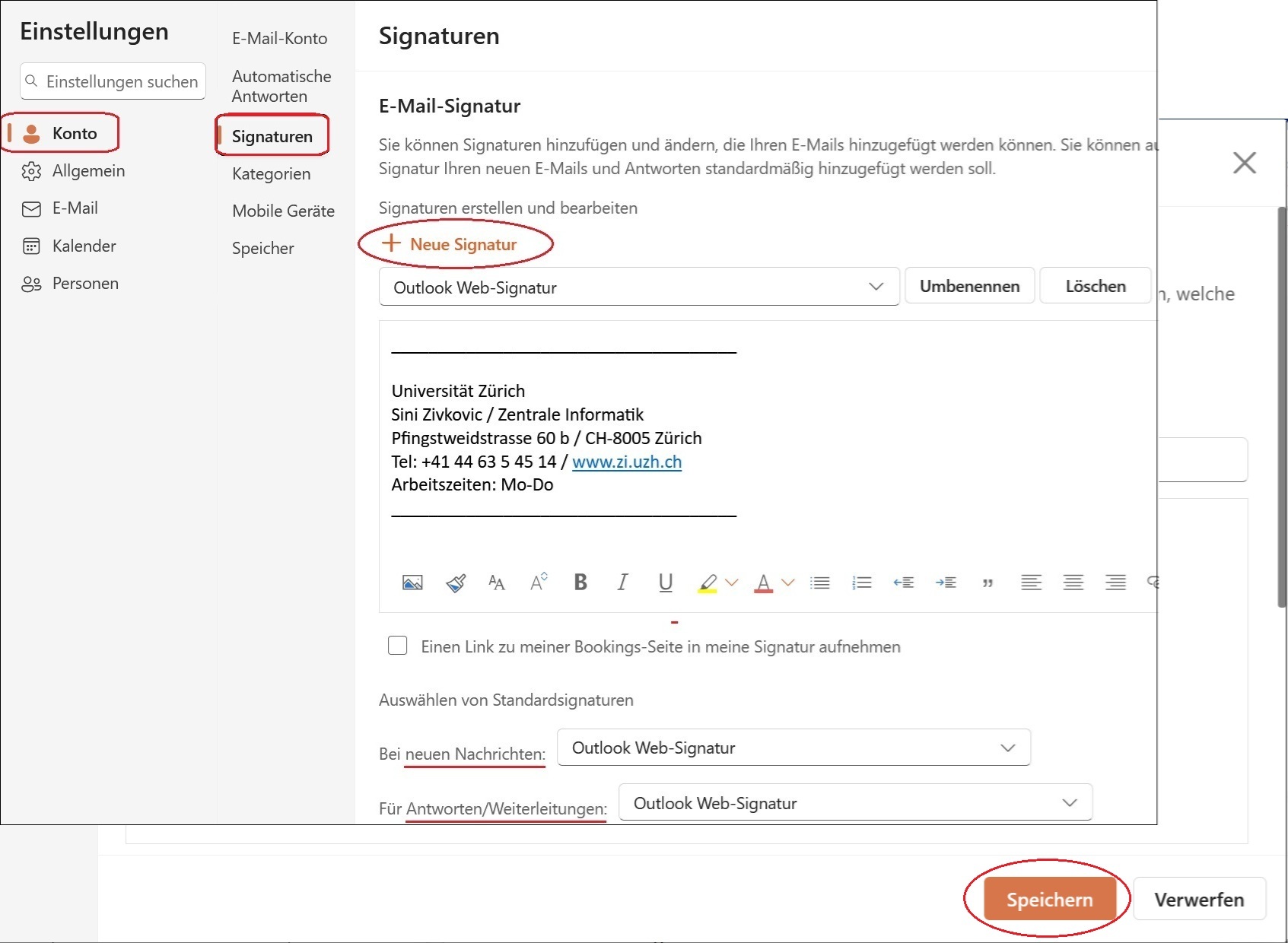
Task: Increase the text indent
Action: (946, 583)
